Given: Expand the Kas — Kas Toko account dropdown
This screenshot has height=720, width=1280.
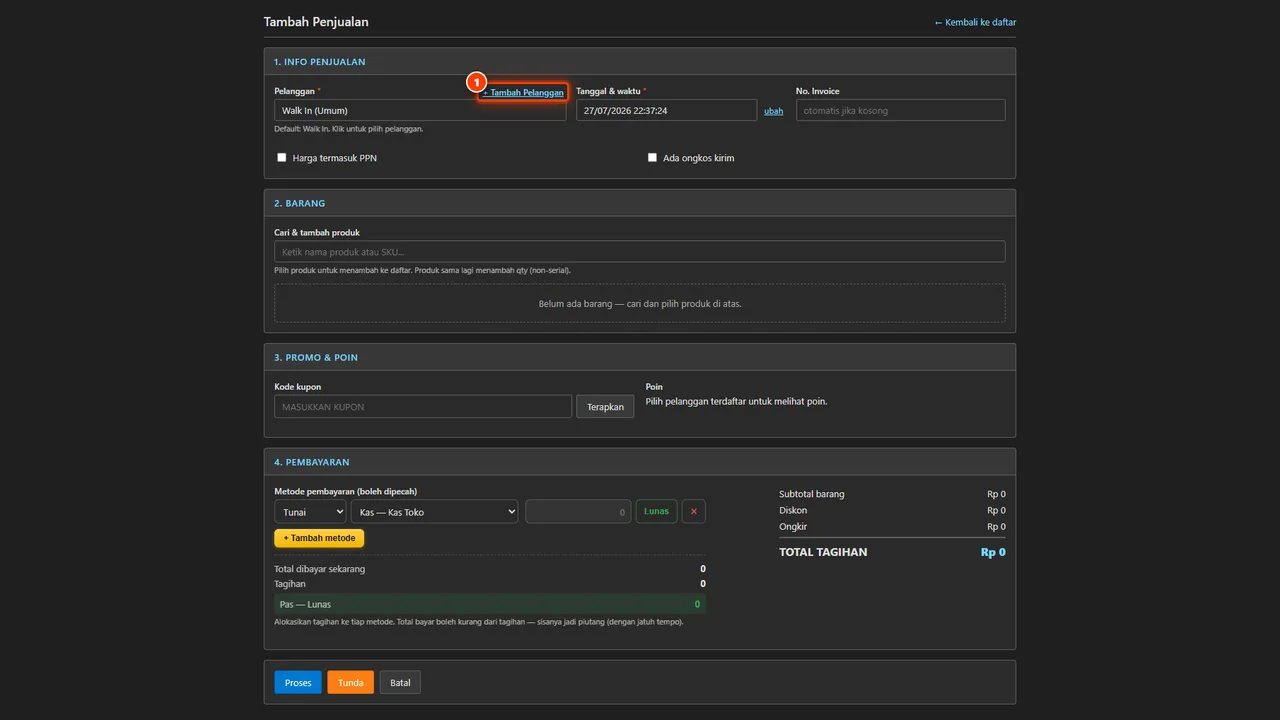Looking at the screenshot, I should [434, 511].
